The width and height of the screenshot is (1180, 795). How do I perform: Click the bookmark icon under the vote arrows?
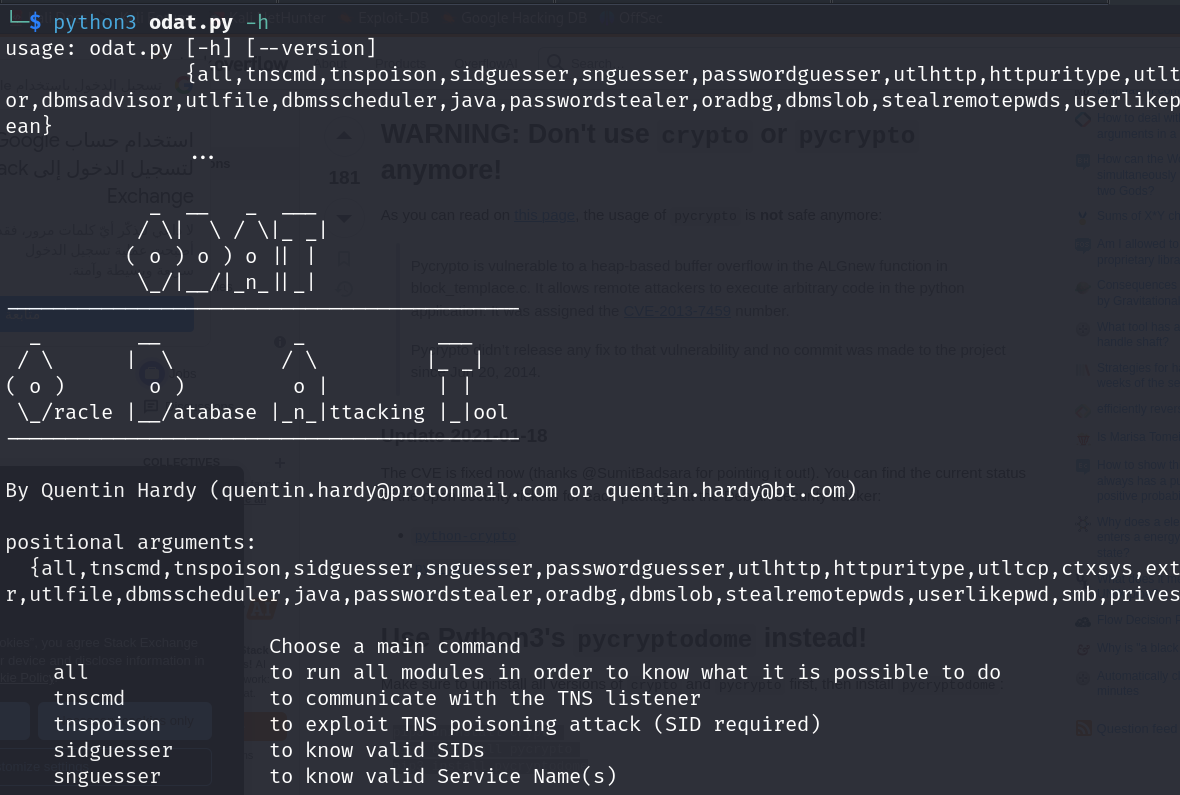pos(343,257)
